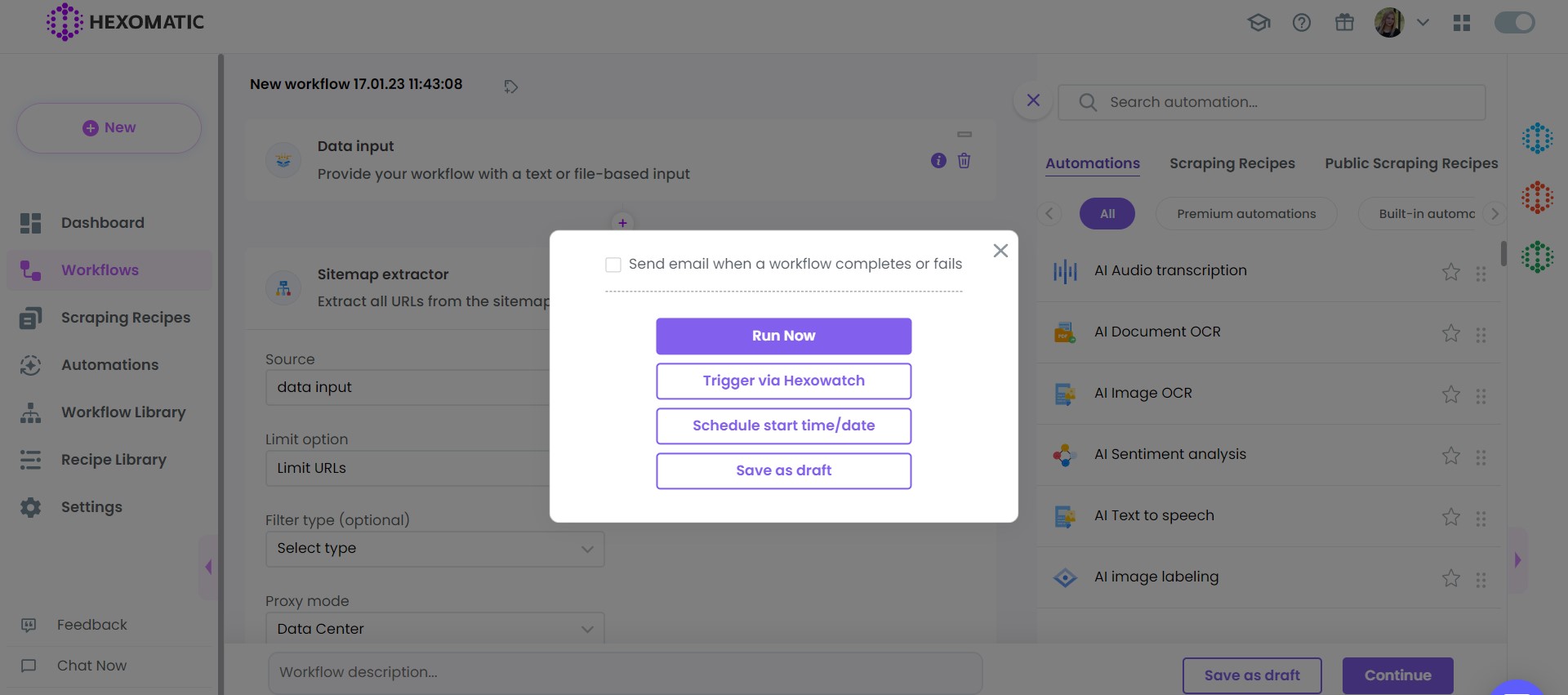Open Workflow Library in the sidebar
The height and width of the screenshot is (695, 1568).
tap(123, 412)
